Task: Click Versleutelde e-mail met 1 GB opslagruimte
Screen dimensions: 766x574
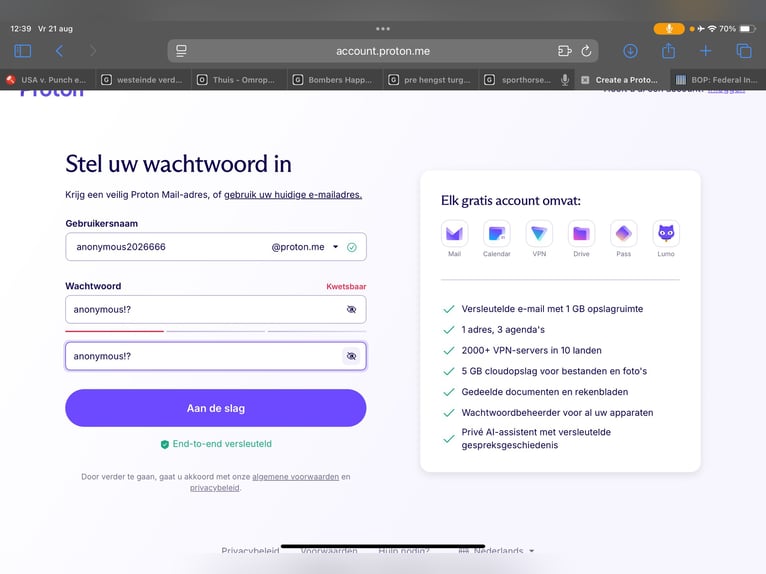Action: [552, 309]
